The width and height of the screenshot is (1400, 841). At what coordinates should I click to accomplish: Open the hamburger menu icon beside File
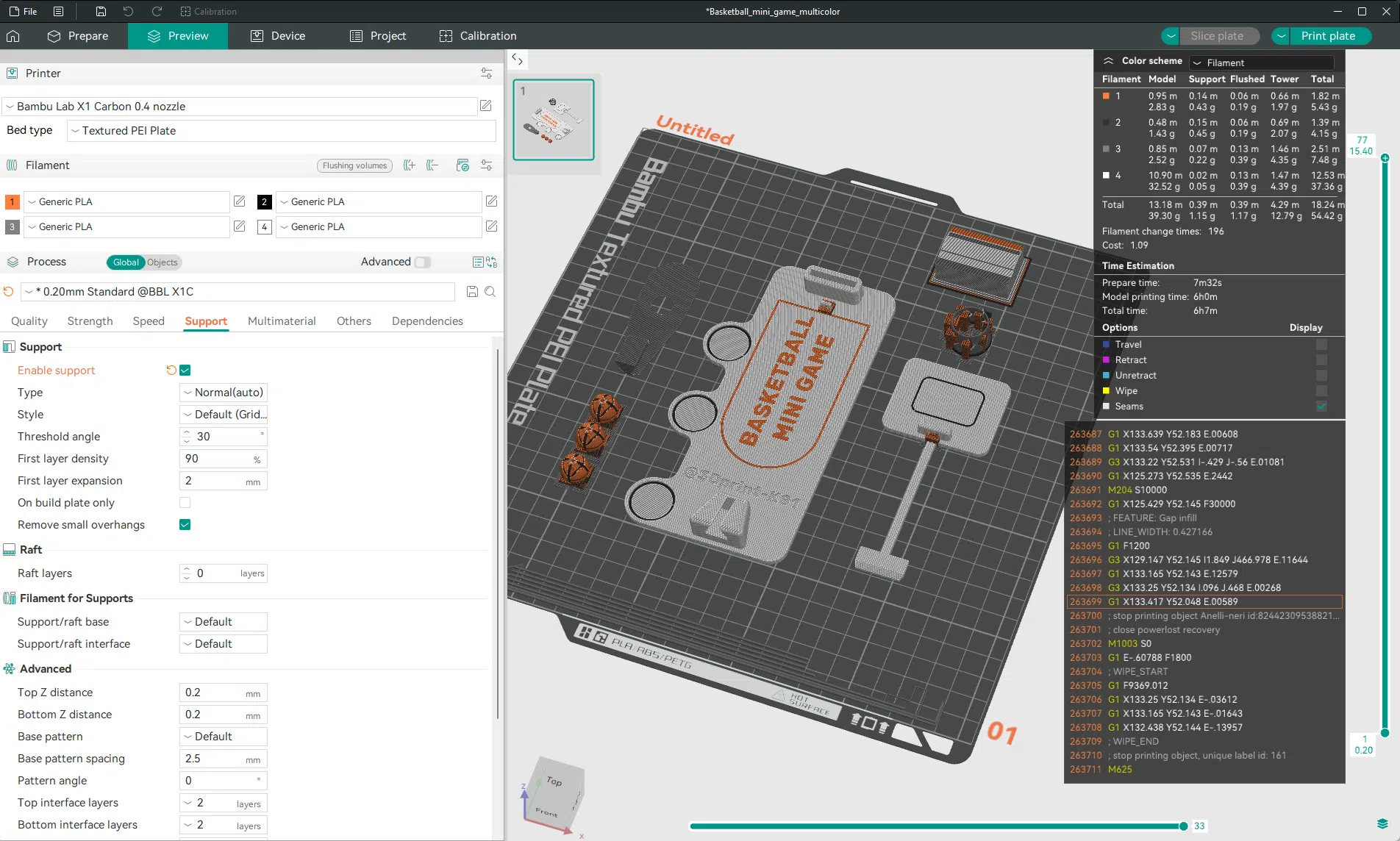(59, 11)
